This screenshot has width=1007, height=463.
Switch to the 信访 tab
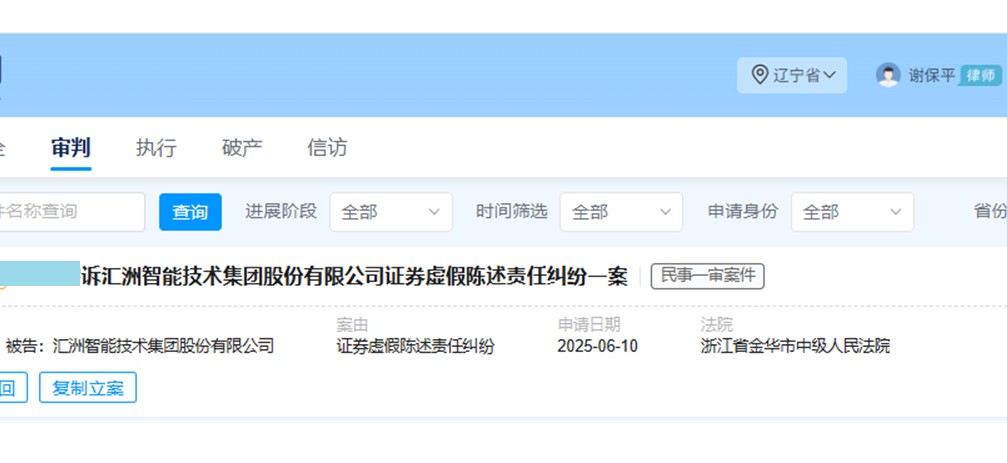coord(327,148)
